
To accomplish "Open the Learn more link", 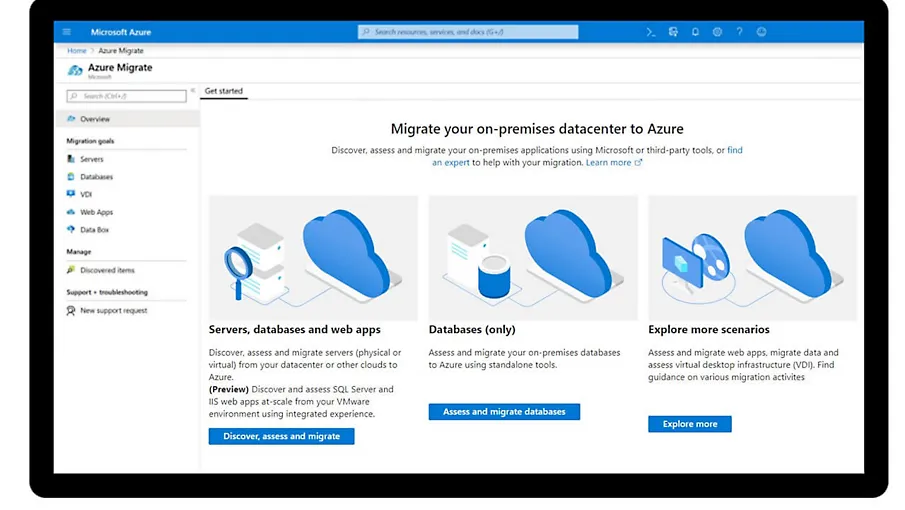I will (614, 163).
